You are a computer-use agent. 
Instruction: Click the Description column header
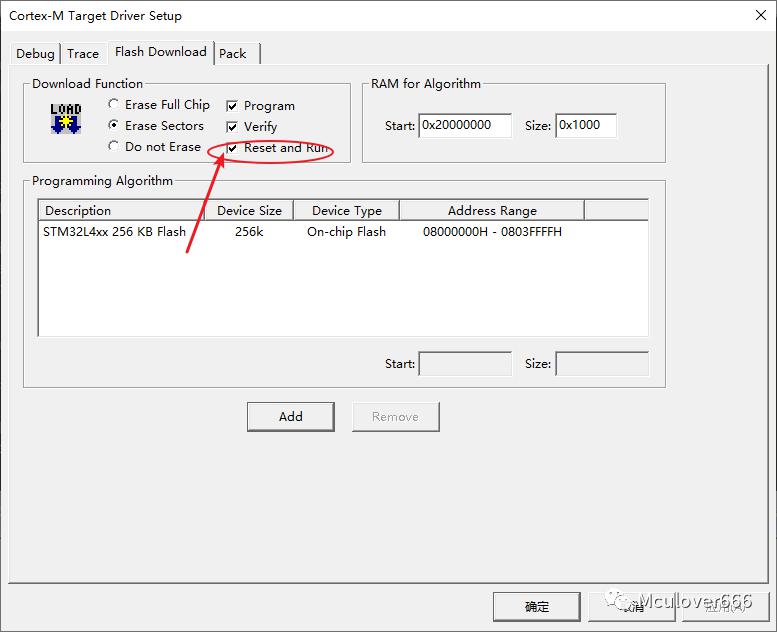click(121, 211)
